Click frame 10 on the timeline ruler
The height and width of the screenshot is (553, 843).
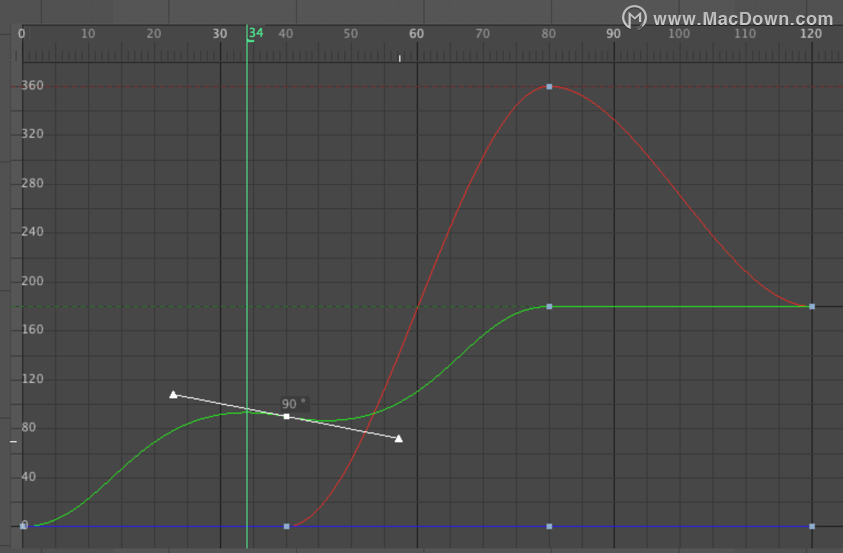pyautogui.click(x=88, y=34)
